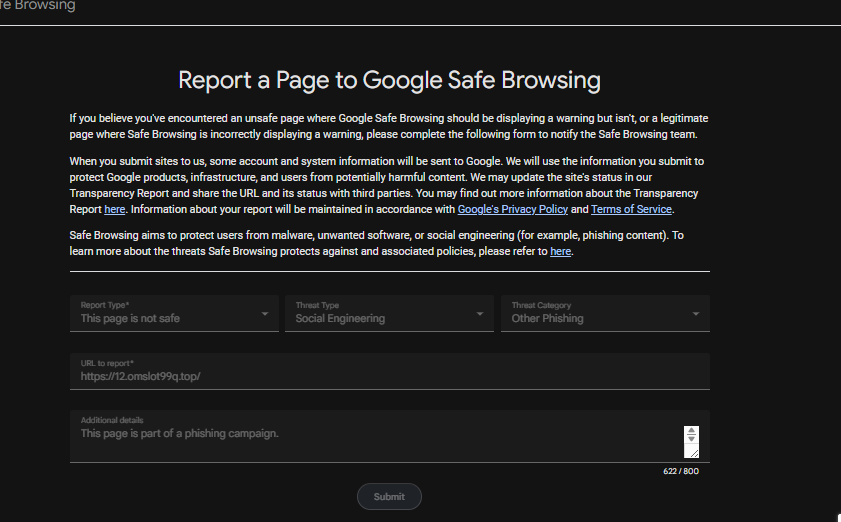The width and height of the screenshot is (841, 522).
Task: Open the Terms of Service link
Action: pyautogui.click(x=631, y=209)
